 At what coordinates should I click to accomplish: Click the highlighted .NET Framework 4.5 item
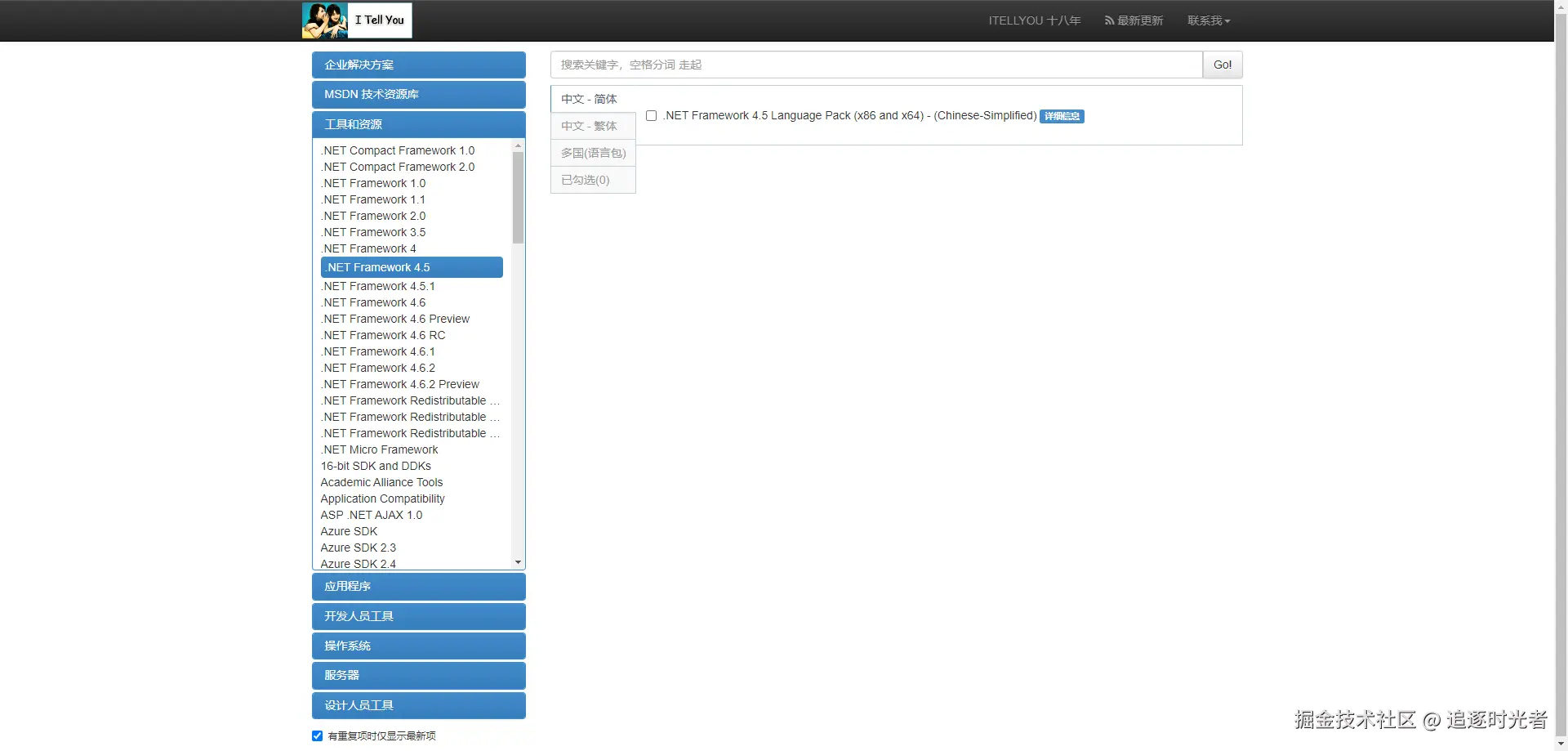[412, 267]
